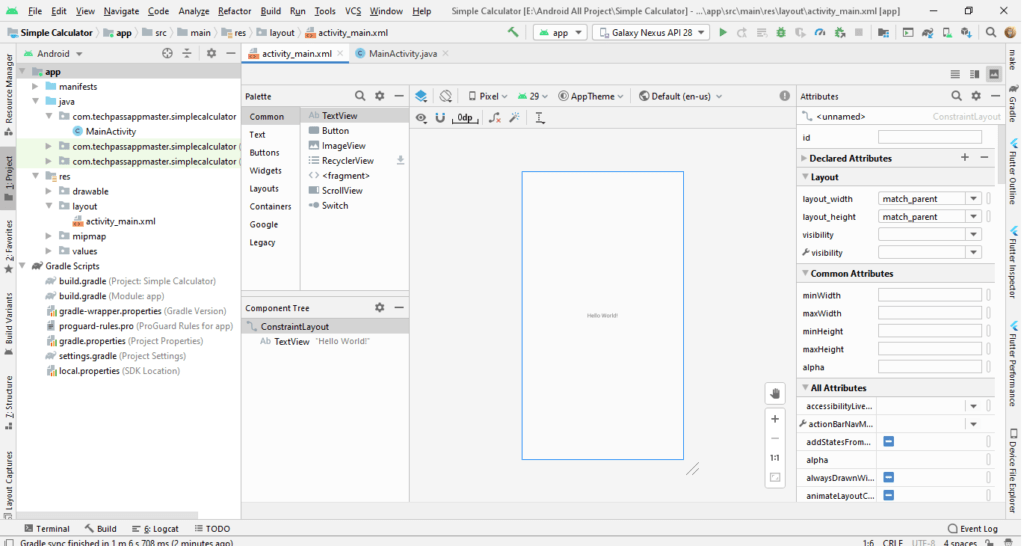Collapse the Declared Attributes section
This screenshot has width=1024, height=546.
804,158
